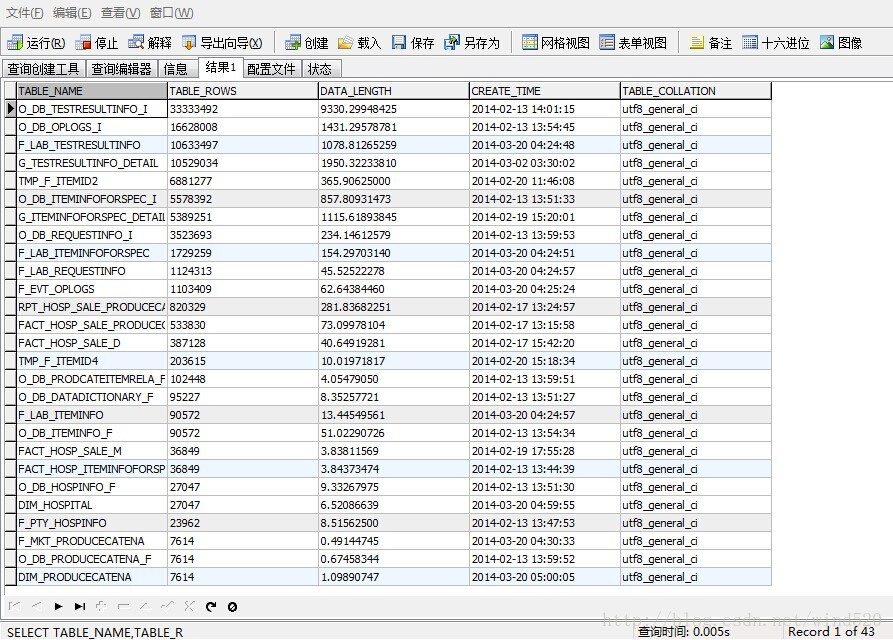
Task: Click the post edit checkmark icon
Action: [x=167, y=606]
